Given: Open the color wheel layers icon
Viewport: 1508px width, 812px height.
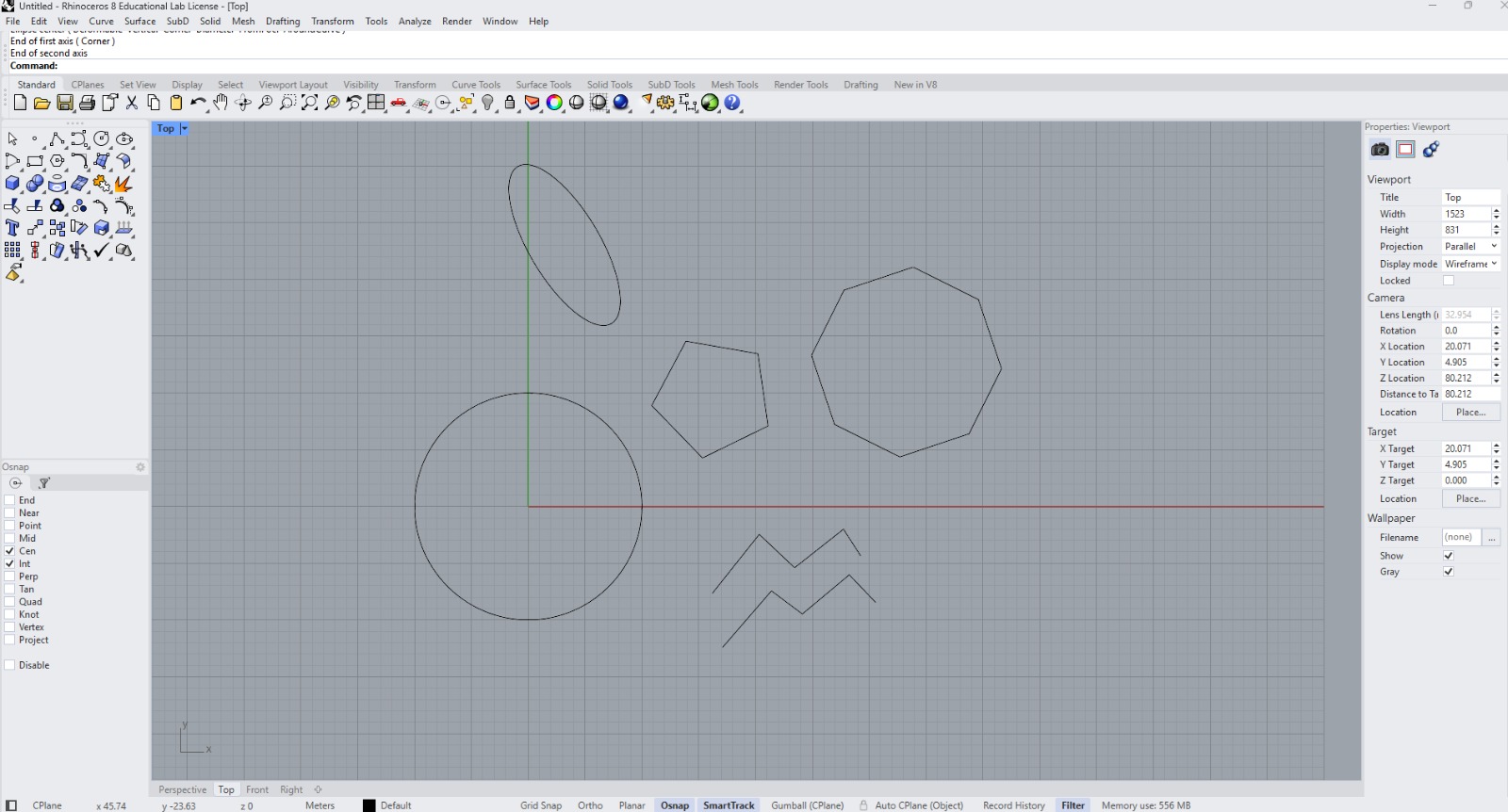Looking at the screenshot, I should tap(554, 103).
